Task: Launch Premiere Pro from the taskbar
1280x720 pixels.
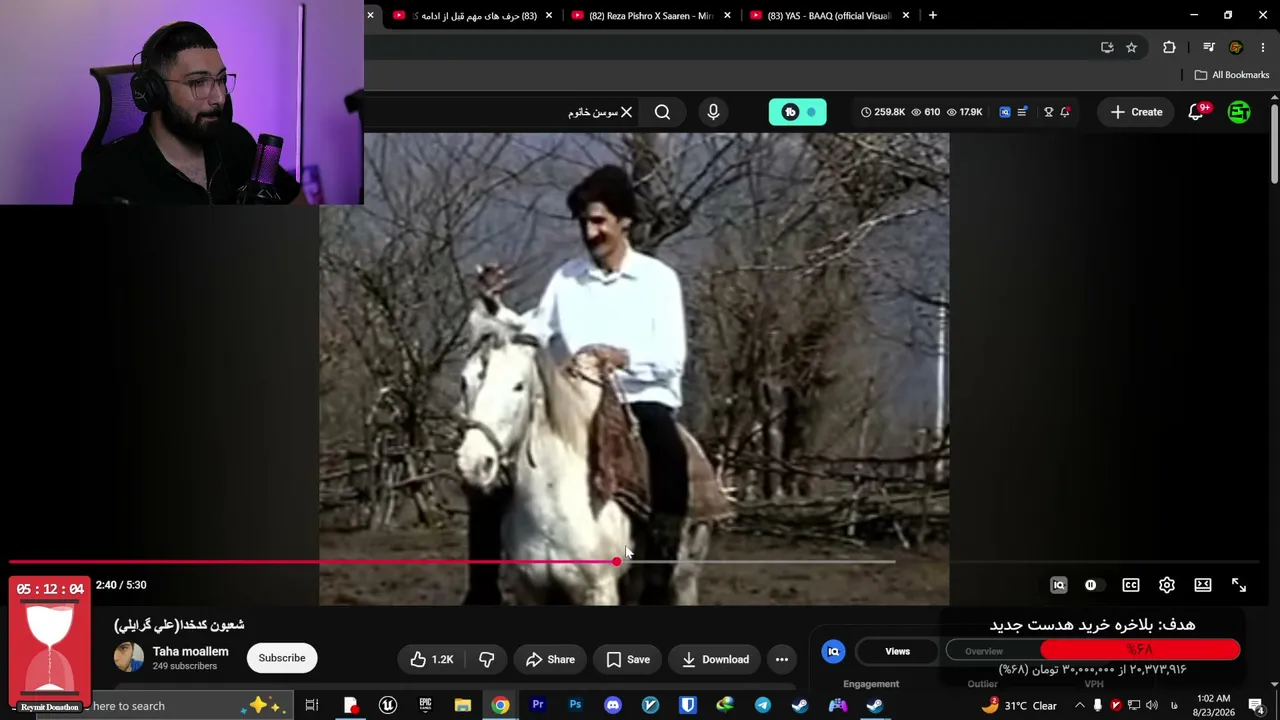Action: [x=538, y=706]
